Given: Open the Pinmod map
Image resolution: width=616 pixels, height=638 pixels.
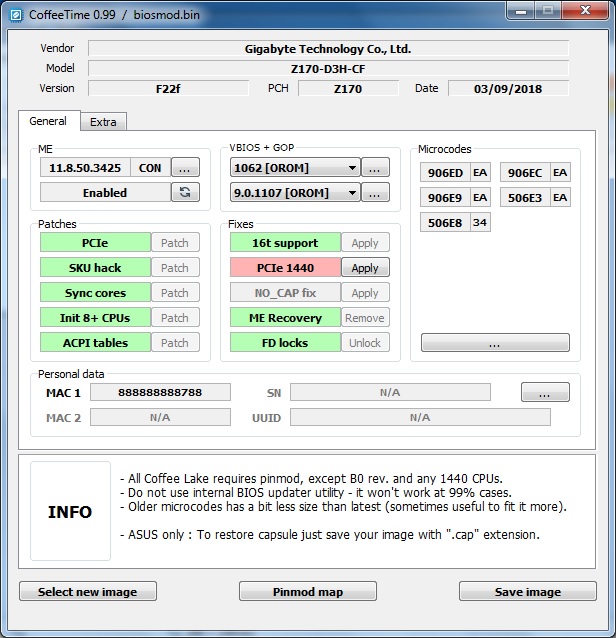Looking at the screenshot, I should point(308,591).
